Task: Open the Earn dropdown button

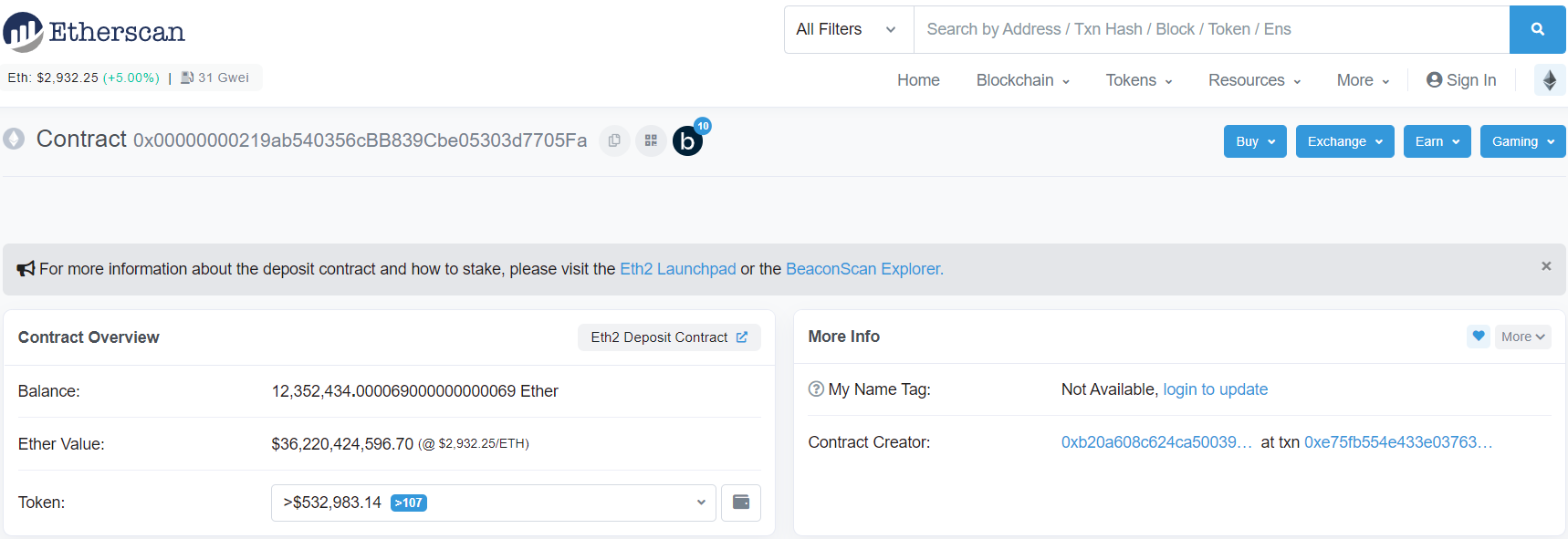Action: point(1437,141)
